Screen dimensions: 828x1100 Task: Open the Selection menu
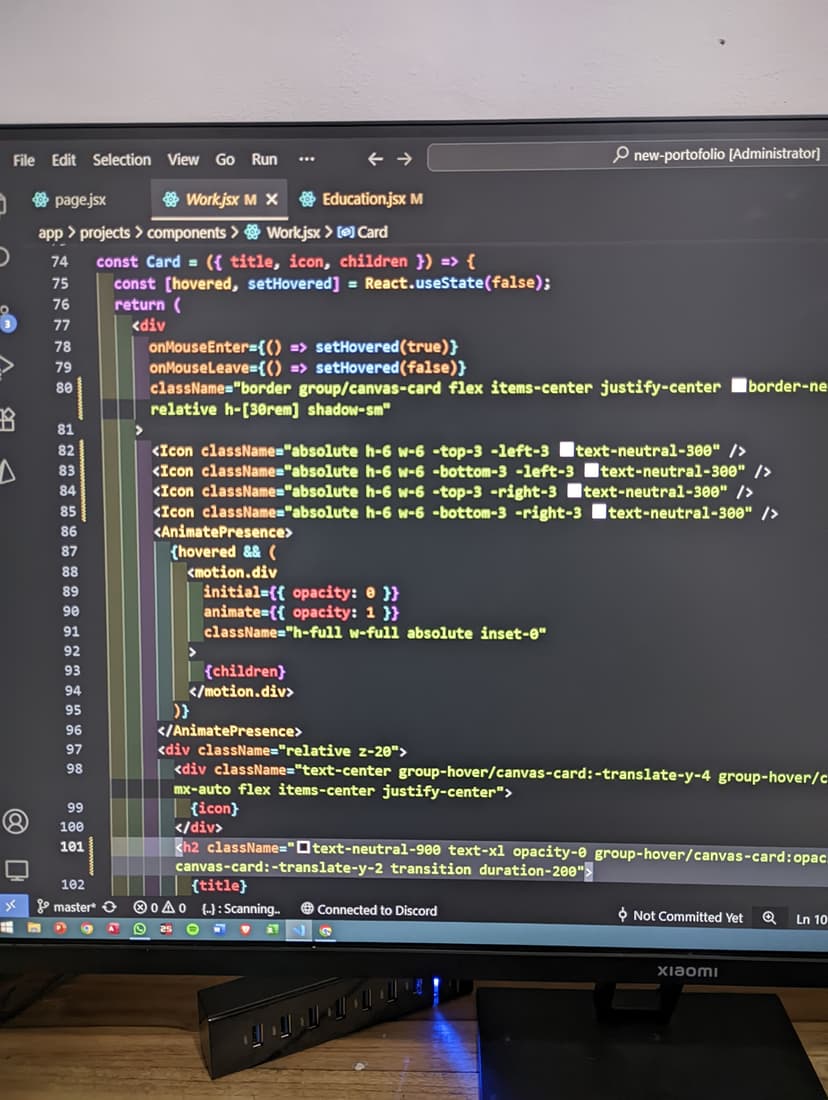click(121, 160)
